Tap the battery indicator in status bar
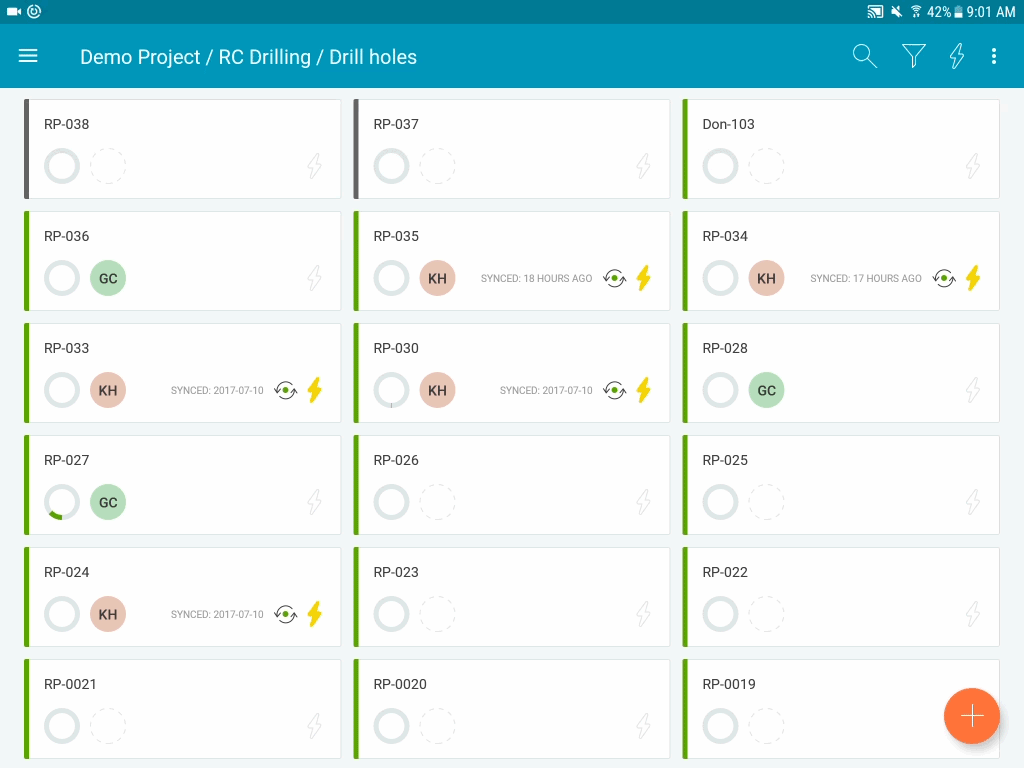 [958, 12]
